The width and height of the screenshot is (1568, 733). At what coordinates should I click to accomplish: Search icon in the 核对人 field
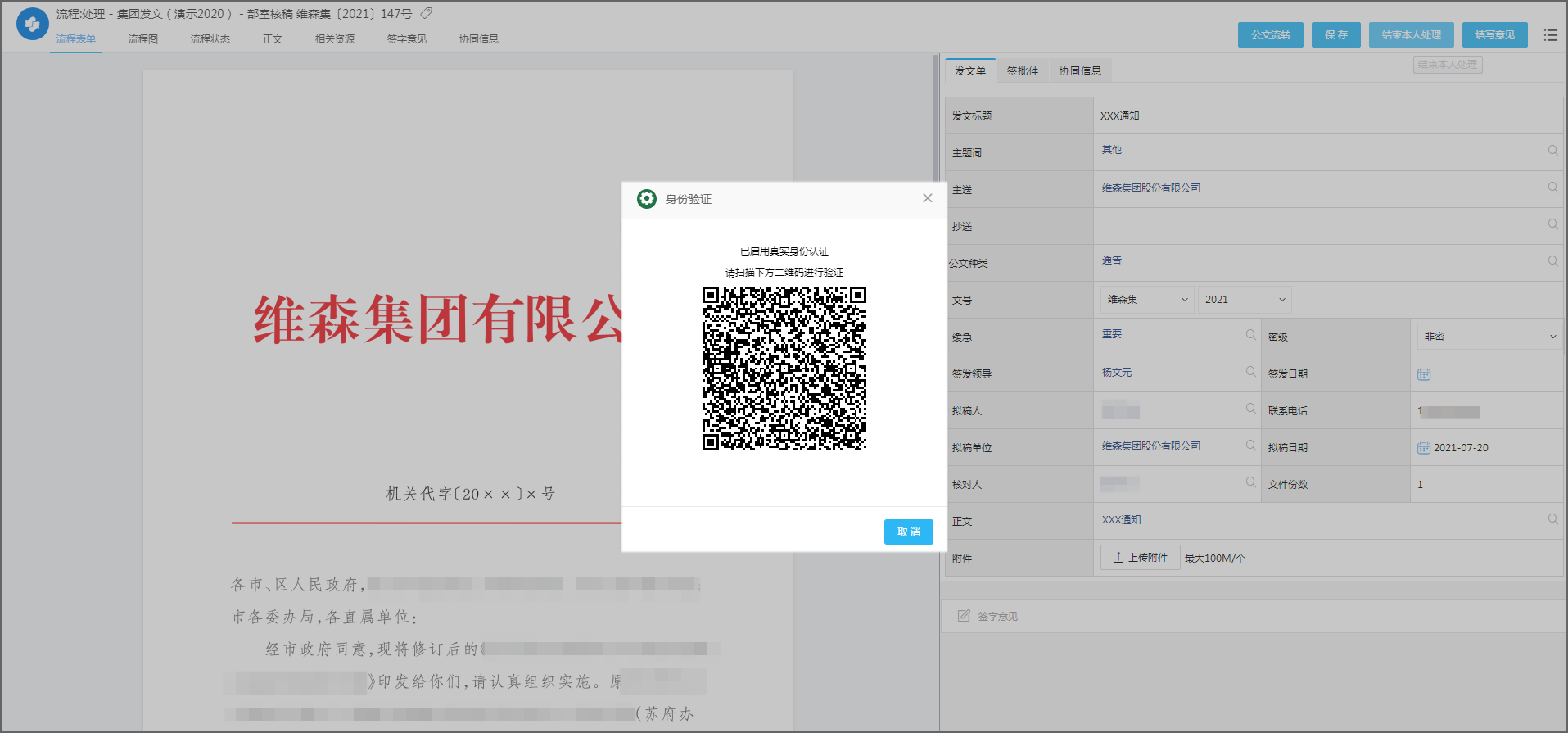point(1250,482)
